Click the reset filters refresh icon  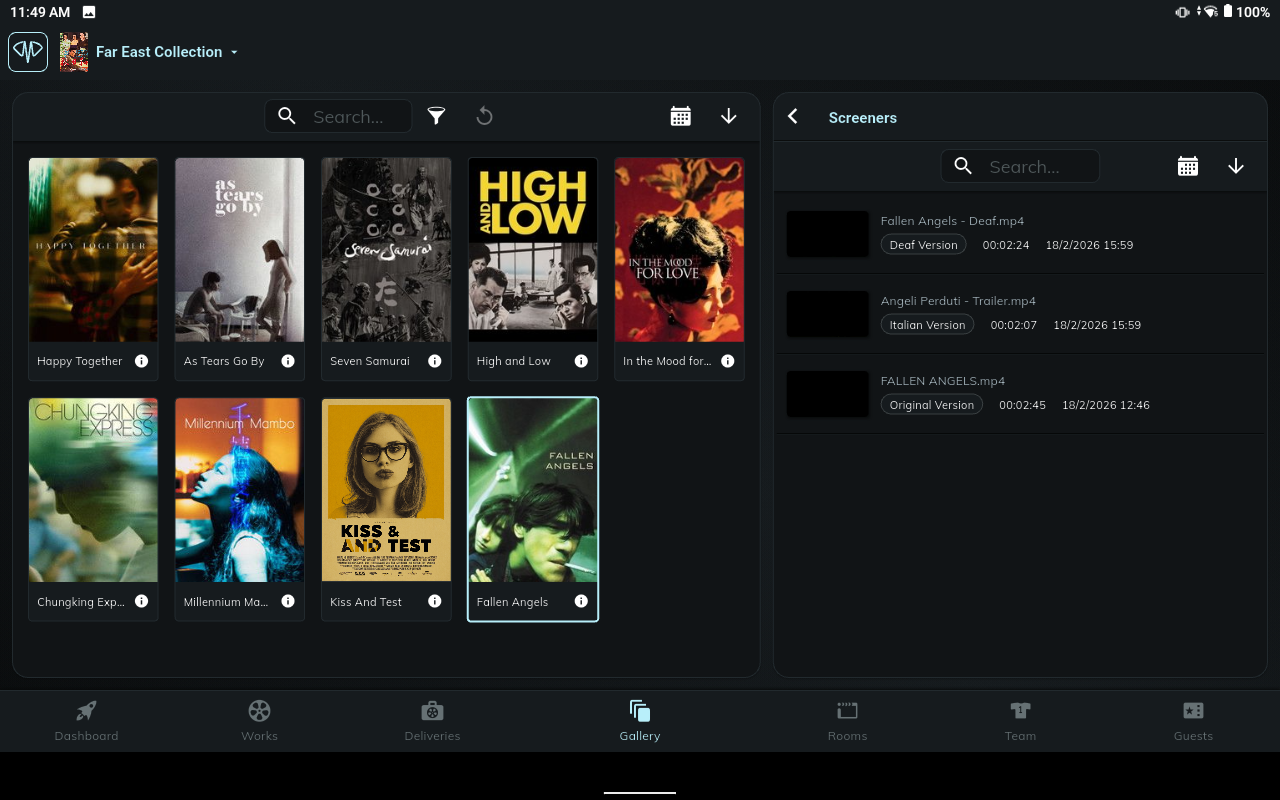pyautogui.click(x=484, y=116)
